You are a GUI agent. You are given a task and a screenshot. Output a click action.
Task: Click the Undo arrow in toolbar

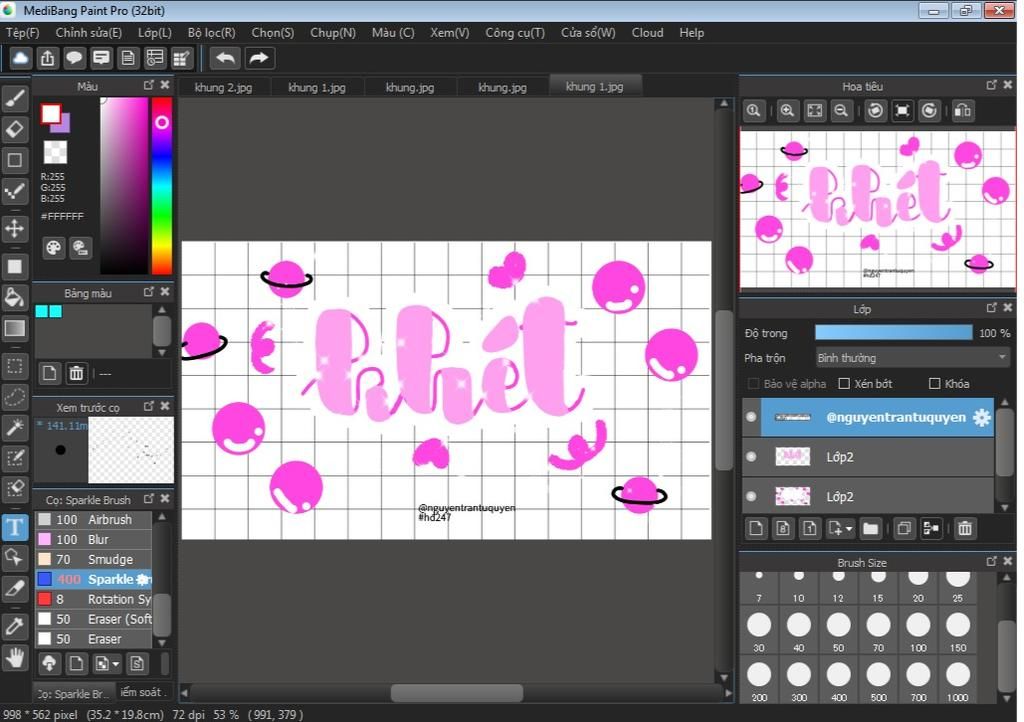pyautogui.click(x=225, y=58)
